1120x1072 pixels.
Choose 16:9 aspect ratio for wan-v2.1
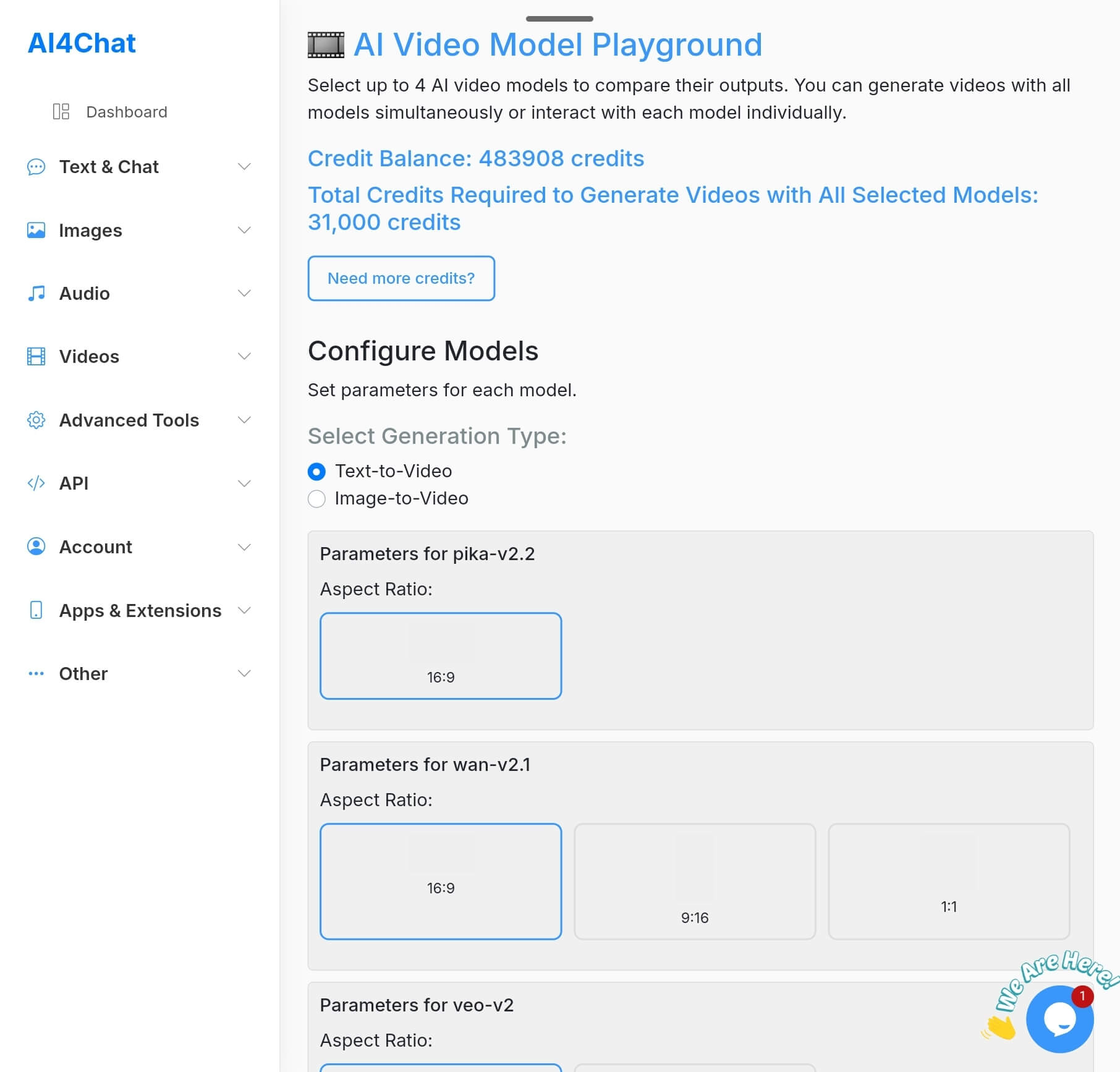pos(441,882)
